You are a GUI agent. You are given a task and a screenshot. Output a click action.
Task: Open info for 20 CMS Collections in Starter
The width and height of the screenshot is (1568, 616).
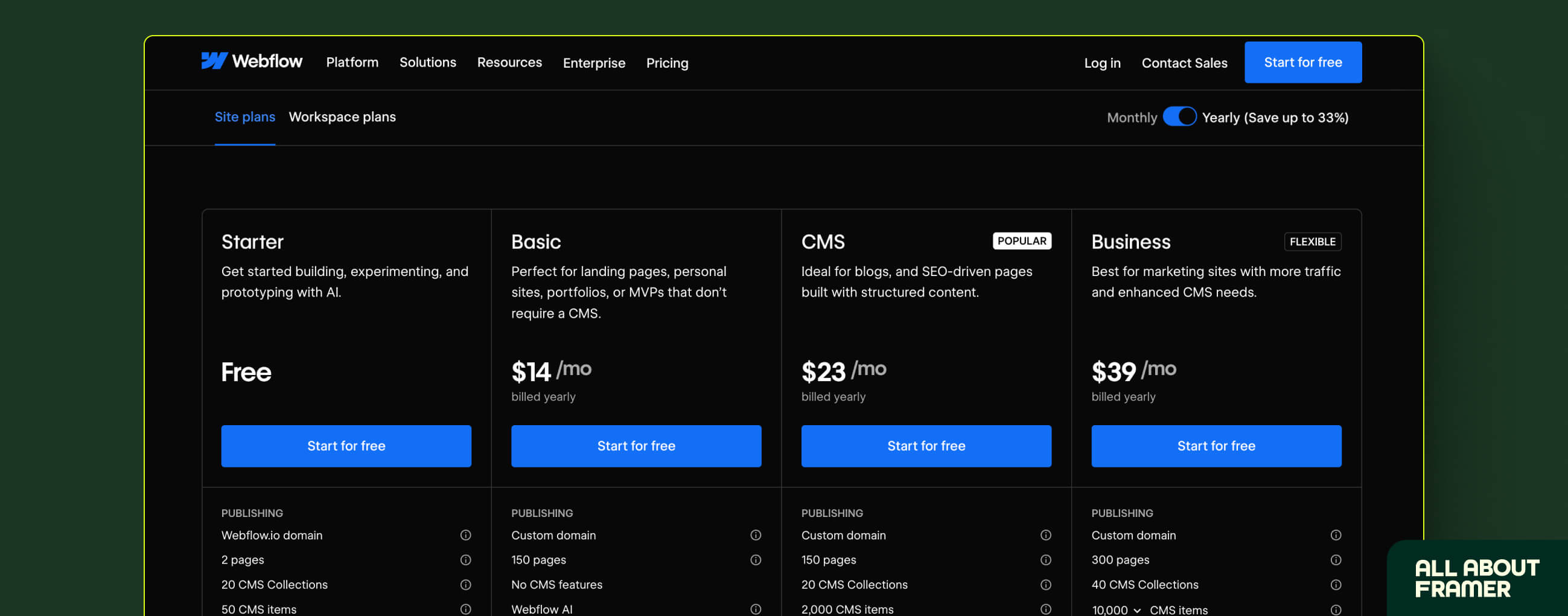[x=466, y=585]
